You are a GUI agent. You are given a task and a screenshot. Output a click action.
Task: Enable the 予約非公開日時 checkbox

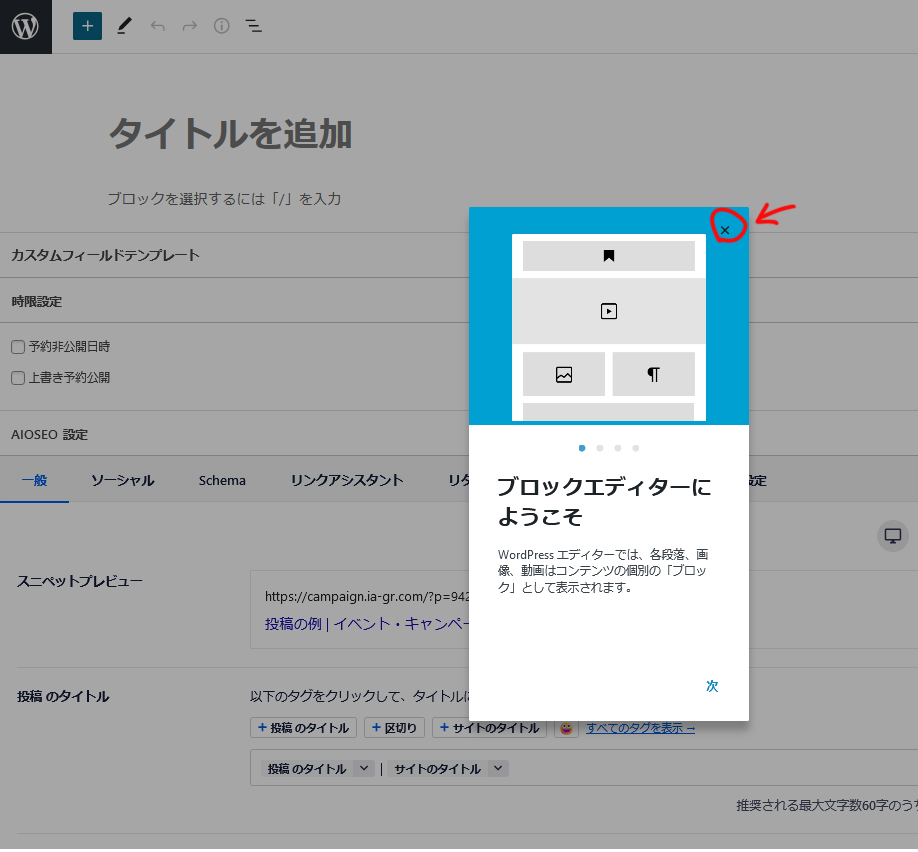coord(18,347)
